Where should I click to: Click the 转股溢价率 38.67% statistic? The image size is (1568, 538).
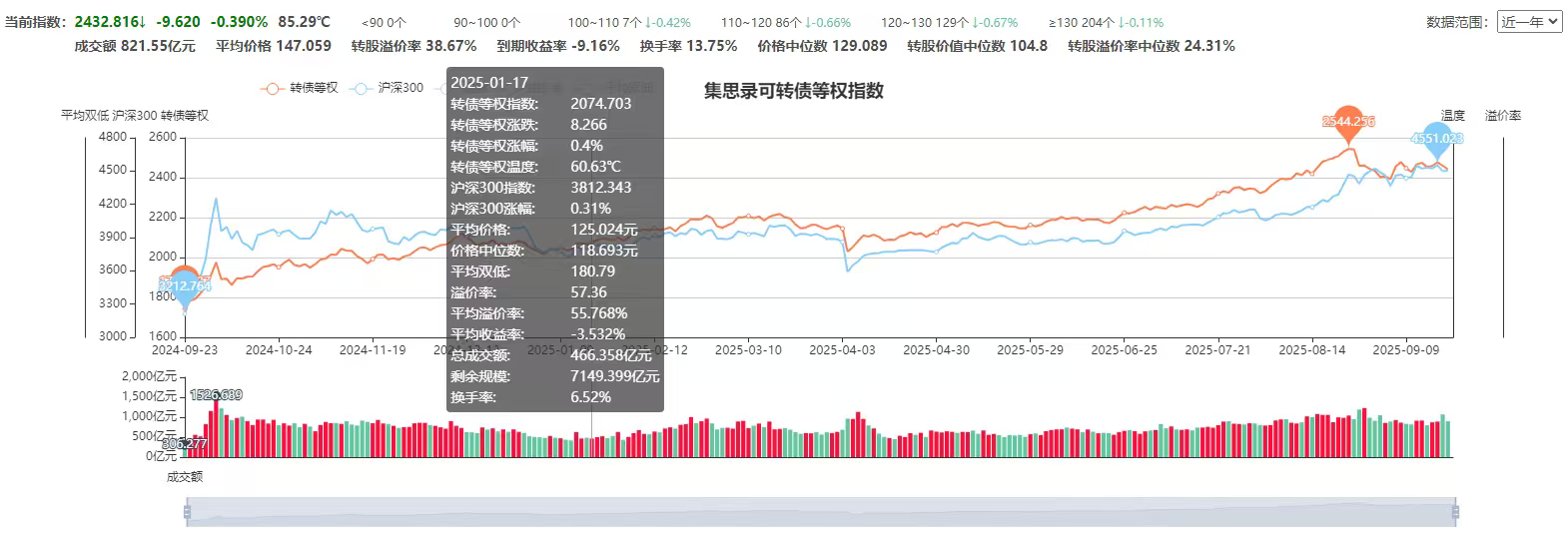tap(413, 46)
